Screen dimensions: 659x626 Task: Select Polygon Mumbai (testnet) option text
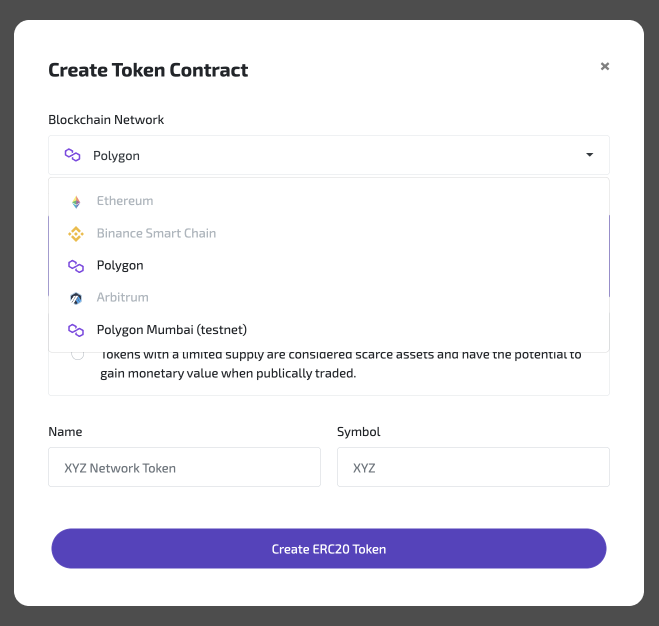coord(171,329)
